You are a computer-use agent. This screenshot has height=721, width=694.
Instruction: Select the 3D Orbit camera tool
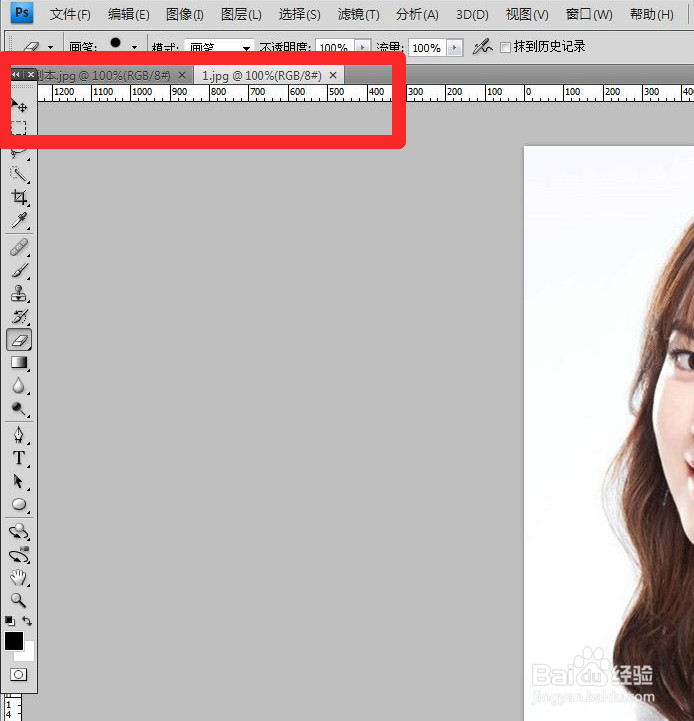pyautogui.click(x=19, y=555)
